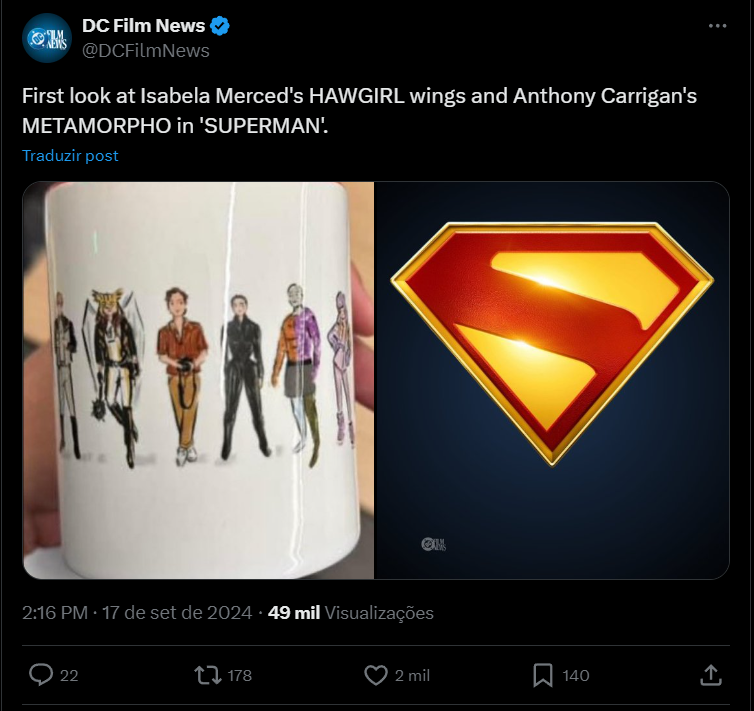Click the '2 mil' likes count

point(412,676)
